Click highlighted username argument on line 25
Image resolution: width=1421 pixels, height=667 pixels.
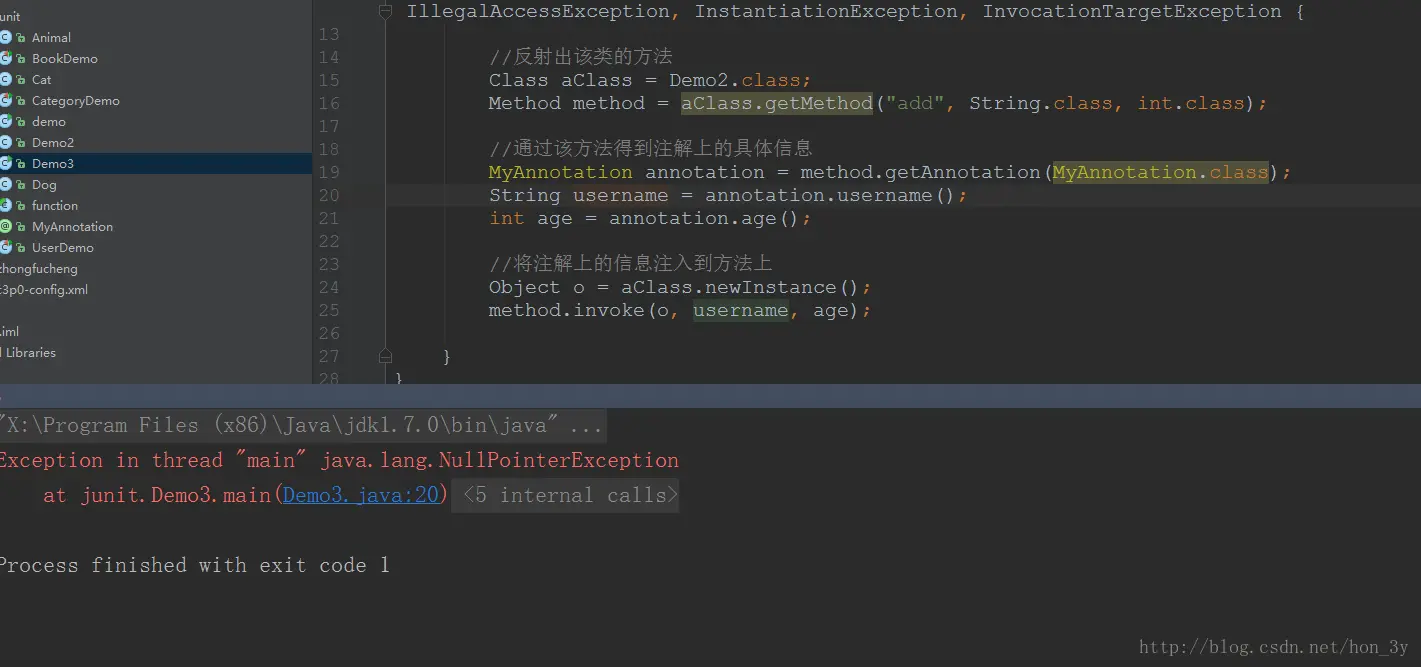pos(741,310)
